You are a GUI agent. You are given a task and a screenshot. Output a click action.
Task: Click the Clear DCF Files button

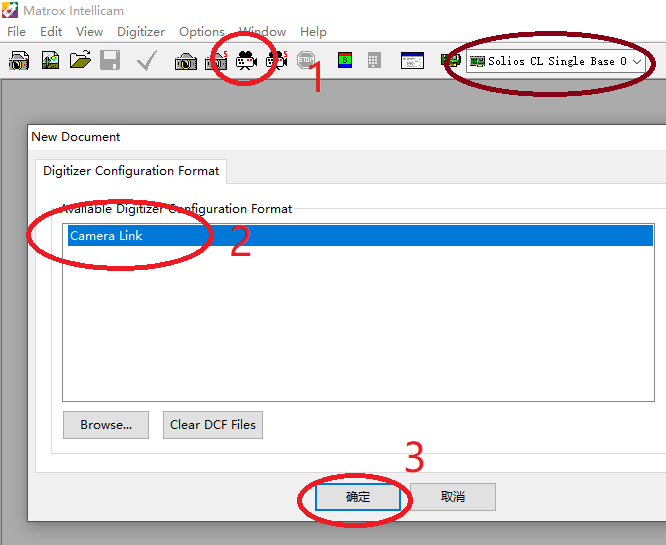click(x=213, y=425)
